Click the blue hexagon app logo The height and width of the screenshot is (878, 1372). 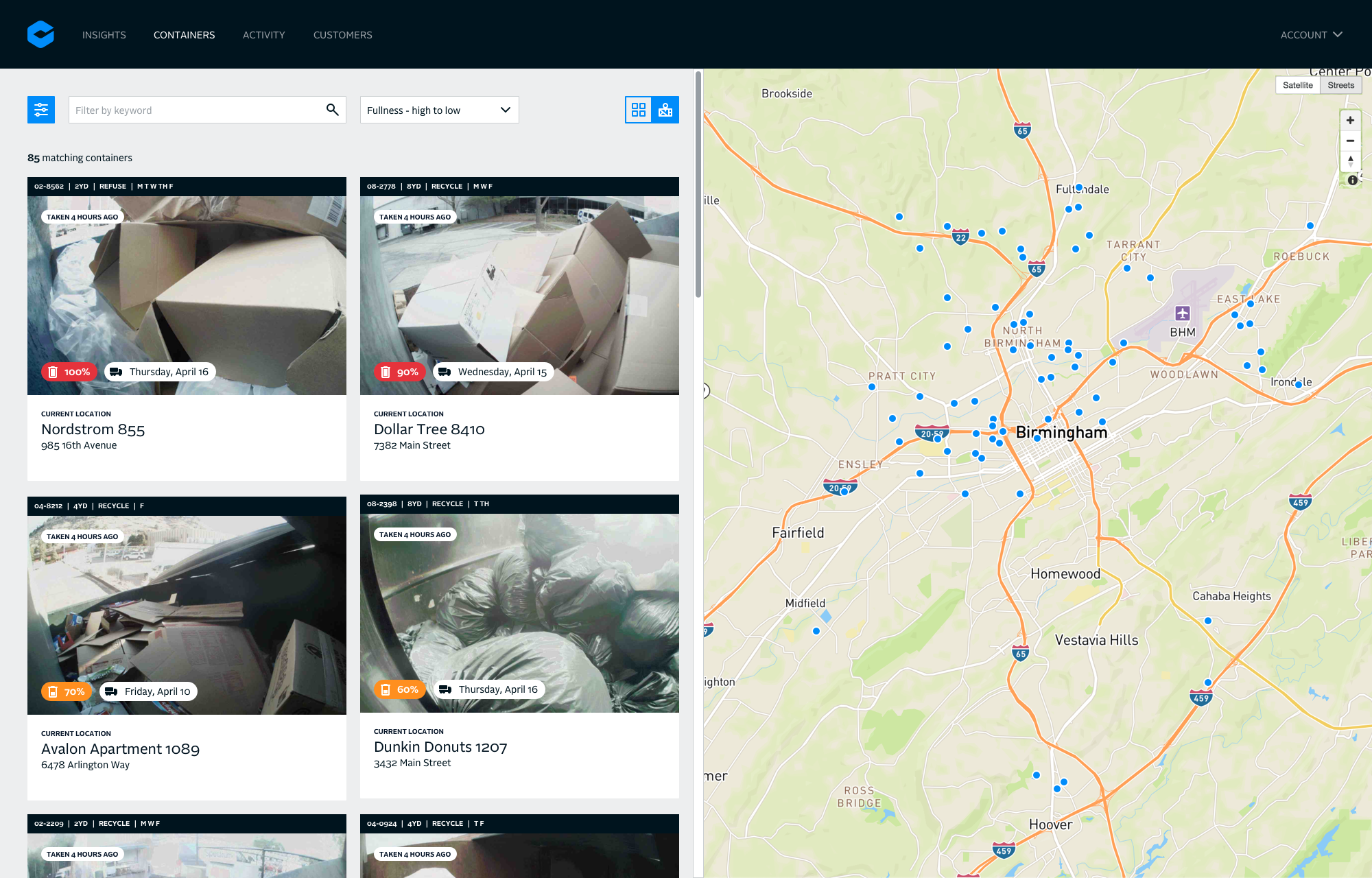tap(40, 34)
